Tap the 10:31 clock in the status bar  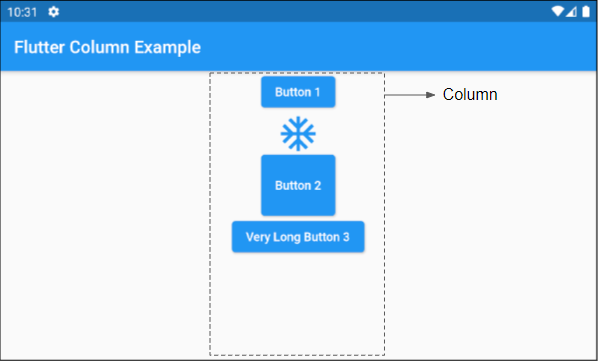point(22,12)
